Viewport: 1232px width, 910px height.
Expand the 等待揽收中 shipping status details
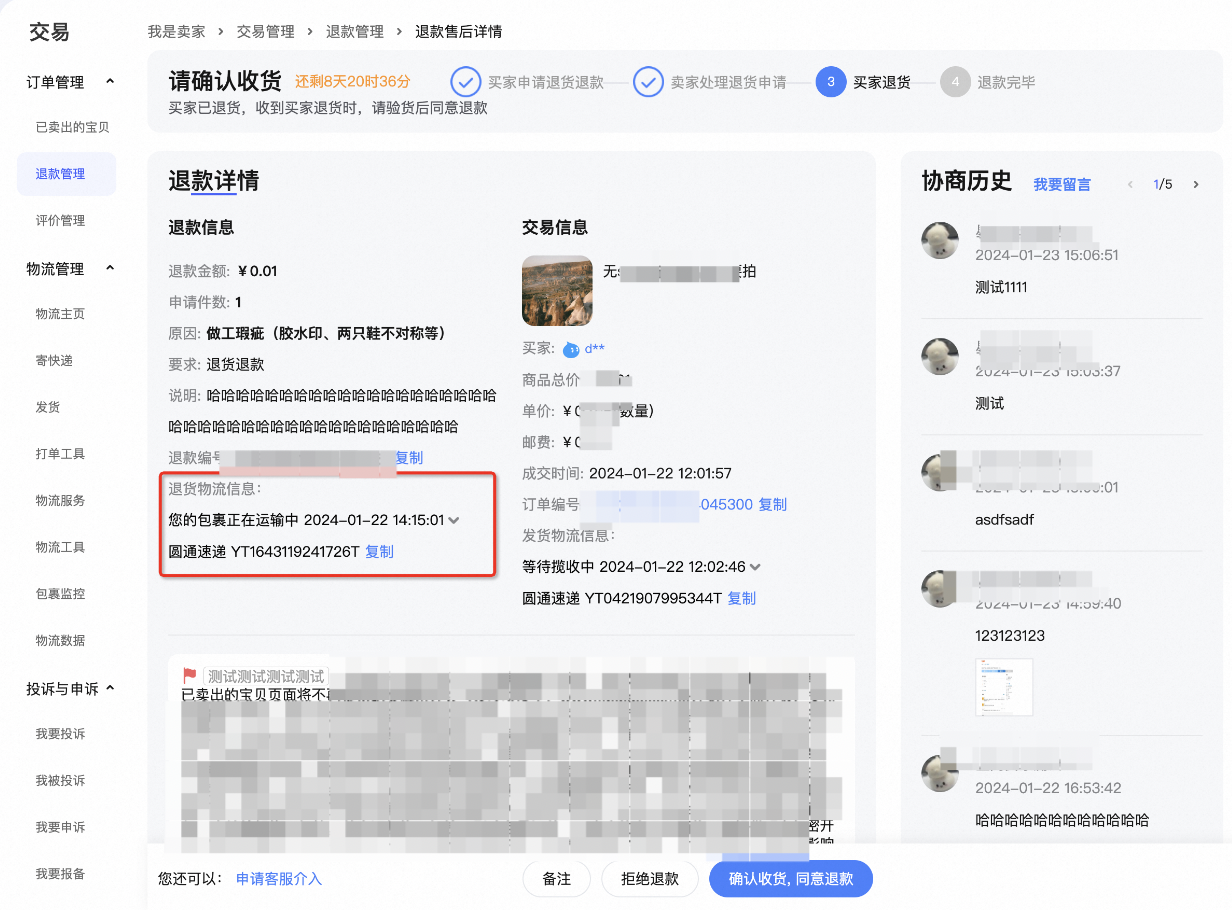point(756,566)
